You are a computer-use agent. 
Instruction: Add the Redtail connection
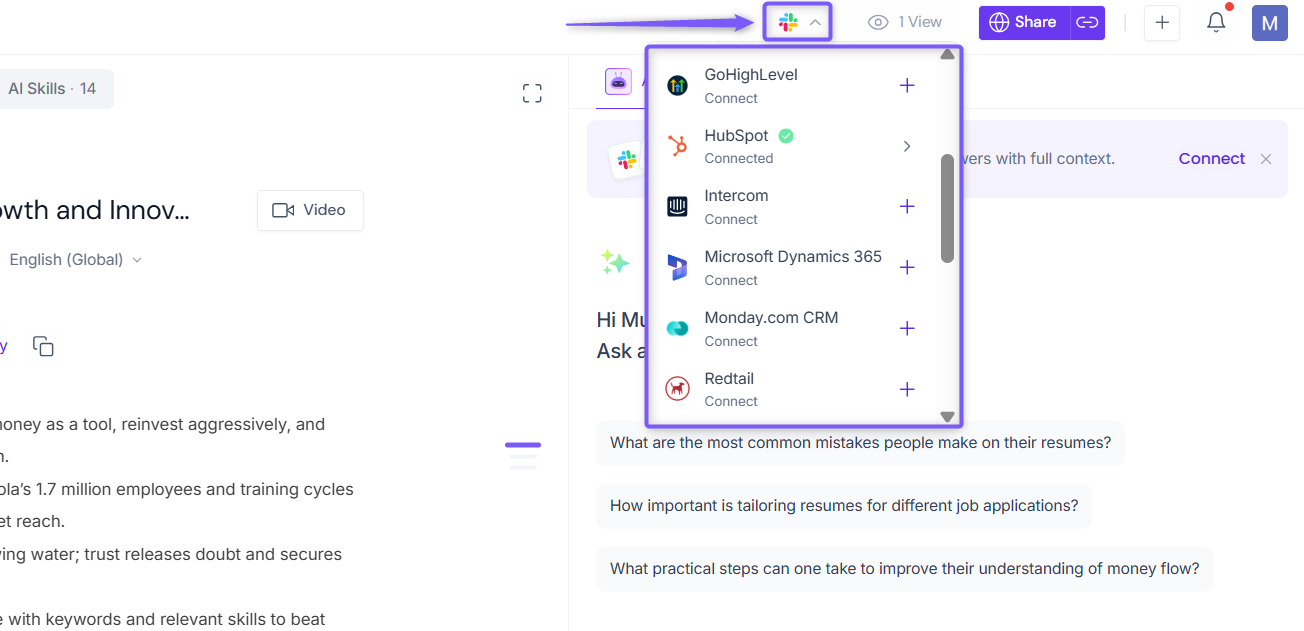[x=907, y=389]
